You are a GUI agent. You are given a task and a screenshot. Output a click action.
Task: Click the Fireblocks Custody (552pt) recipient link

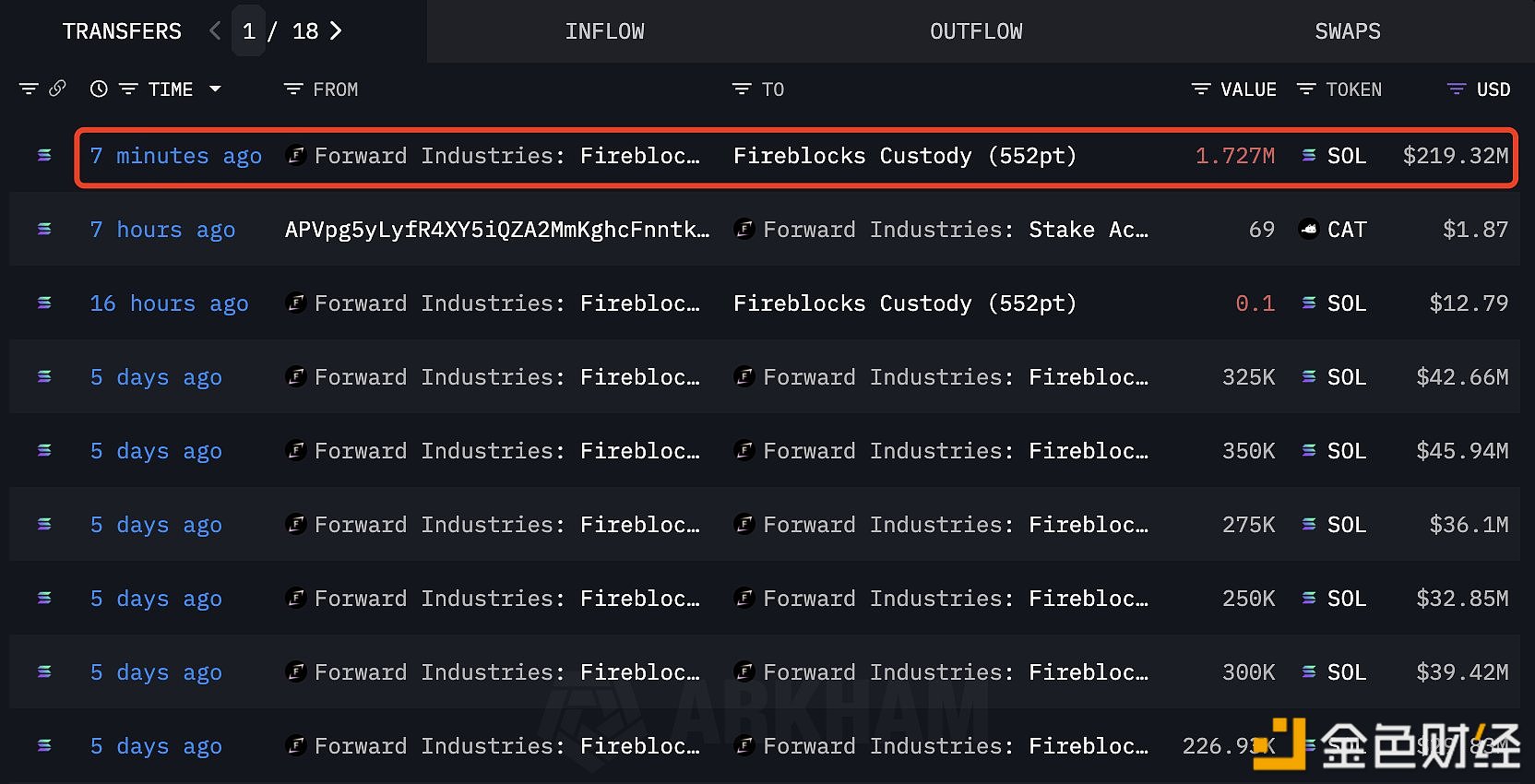click(904, 156)
